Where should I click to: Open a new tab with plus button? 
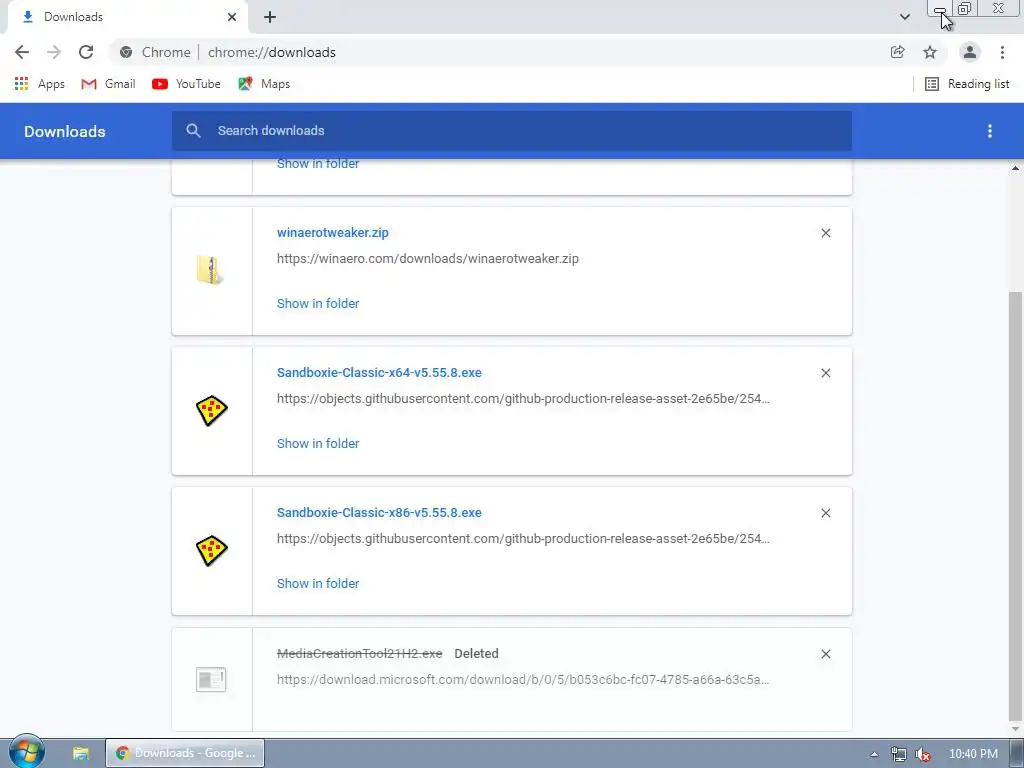pos(270,17)
